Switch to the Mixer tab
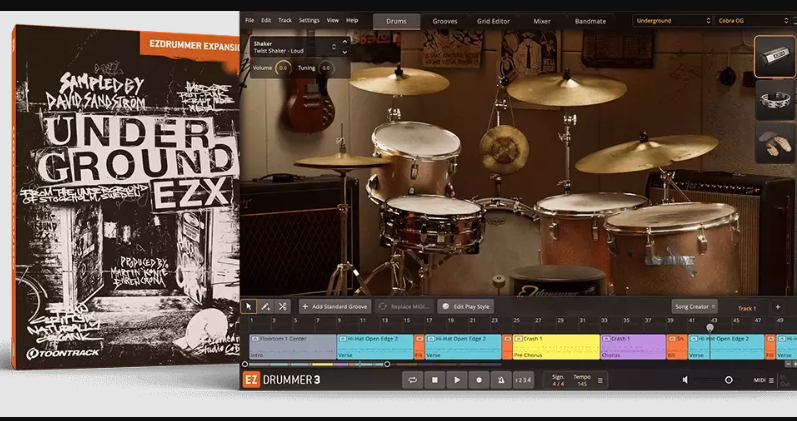The width and height of the screenshot is (797, 421). (x=542, y=21)
